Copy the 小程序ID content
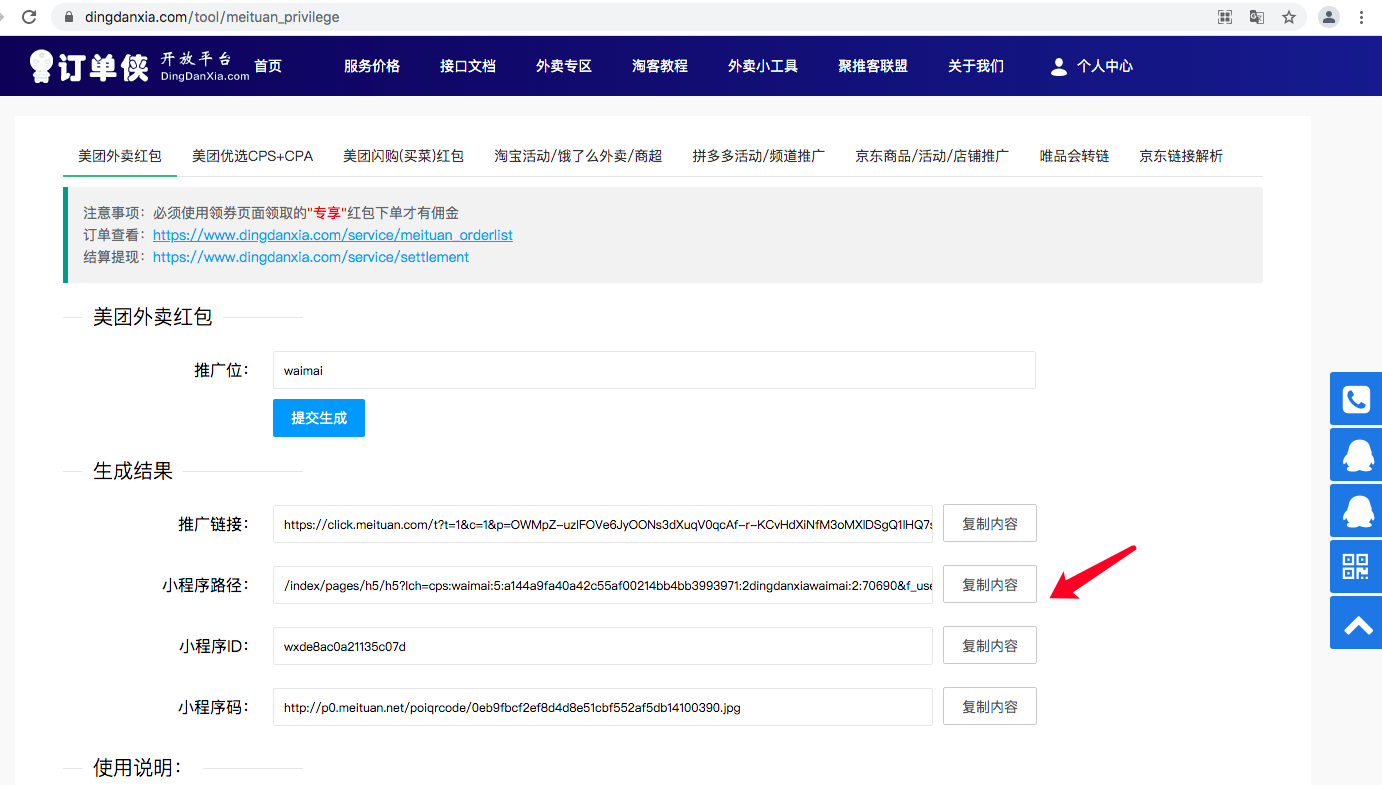The image size is (1382, 785). point(990,646)
